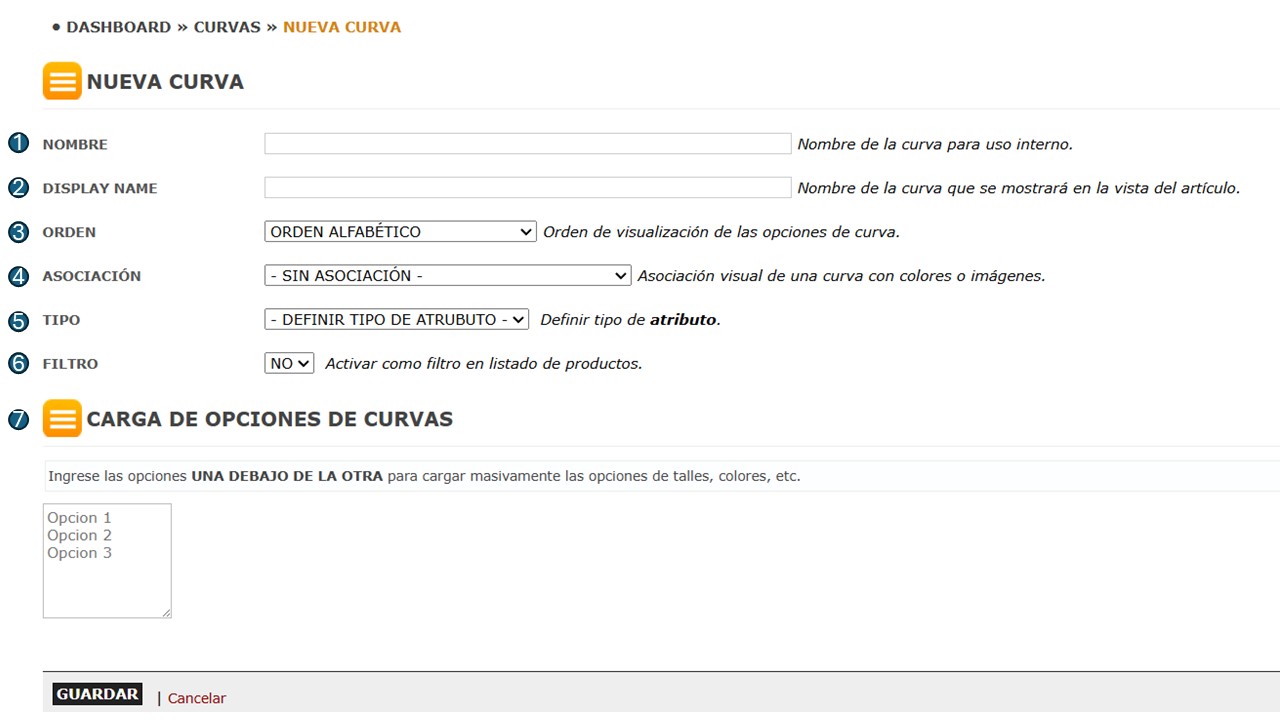Click the number 7 badge beside Carga section
1280x720 pixels.
pos(18,419)
